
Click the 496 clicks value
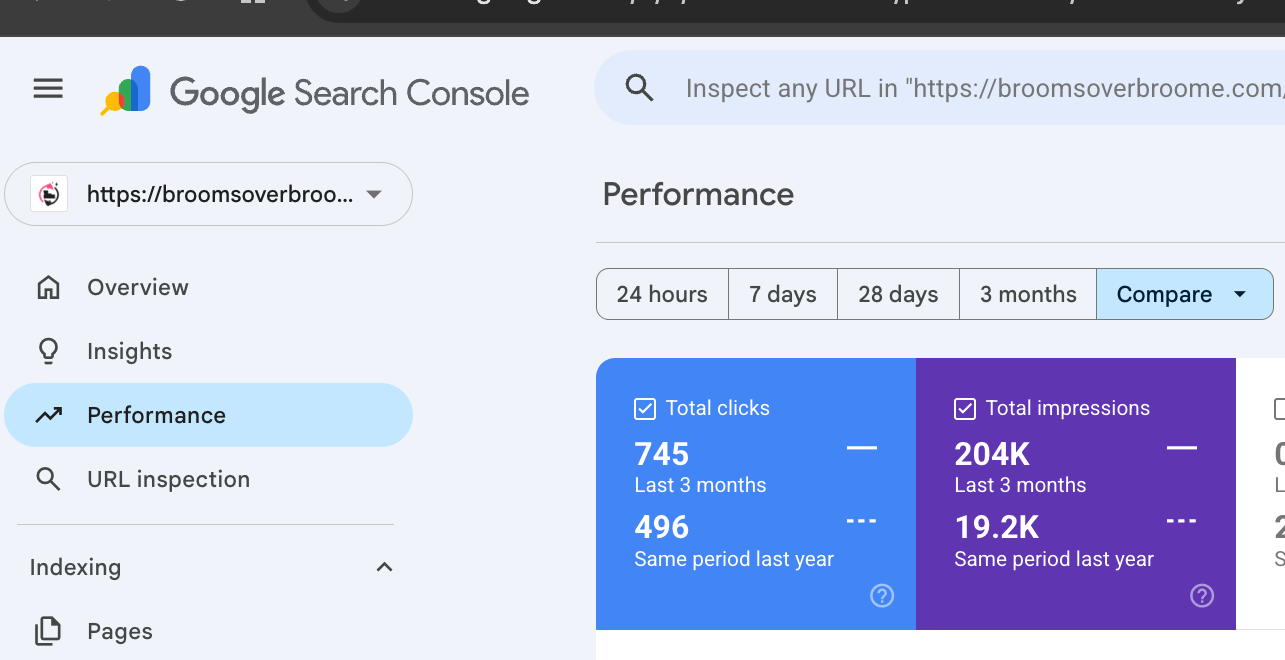pos(662,527)
